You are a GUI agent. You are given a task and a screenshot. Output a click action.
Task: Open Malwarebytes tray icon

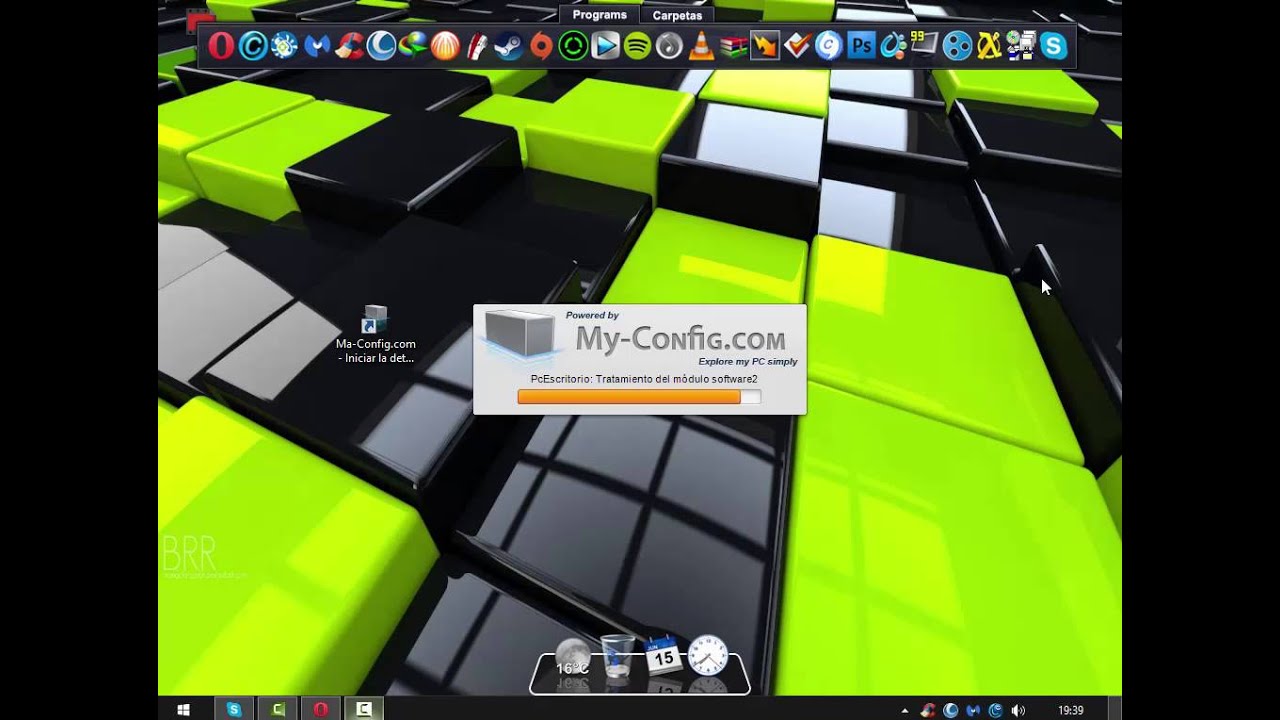(x=973, y=710)
